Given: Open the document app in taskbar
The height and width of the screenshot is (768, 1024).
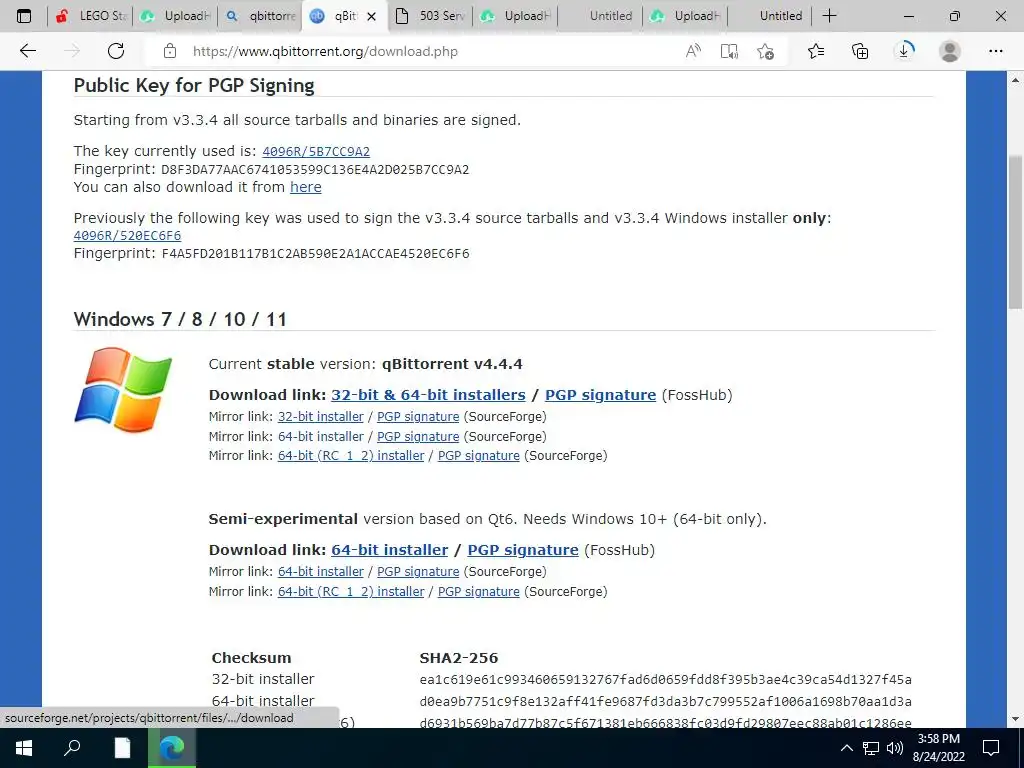Looking at the screenshot, I should coord(122,748).
